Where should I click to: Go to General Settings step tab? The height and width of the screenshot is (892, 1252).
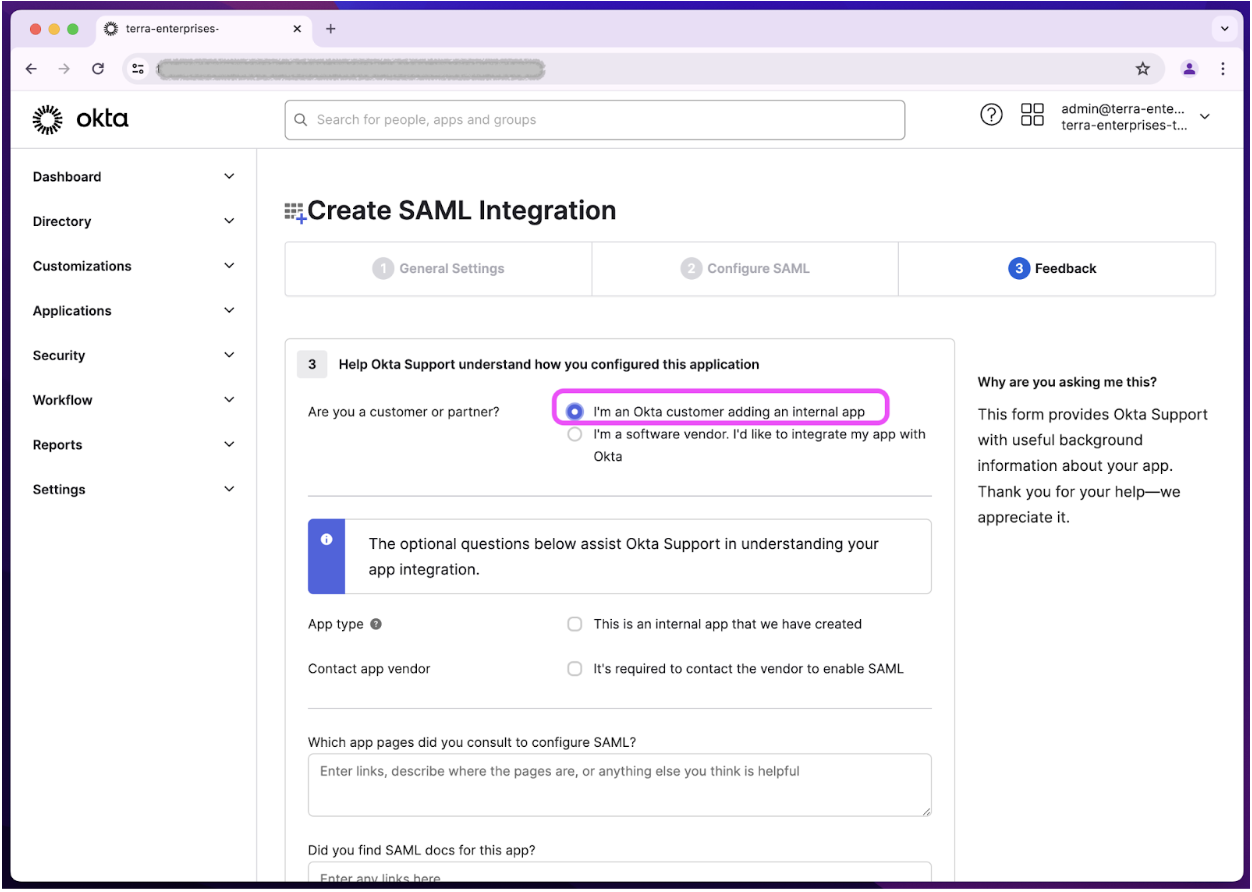pyautogui.click(x=438, y=269)
